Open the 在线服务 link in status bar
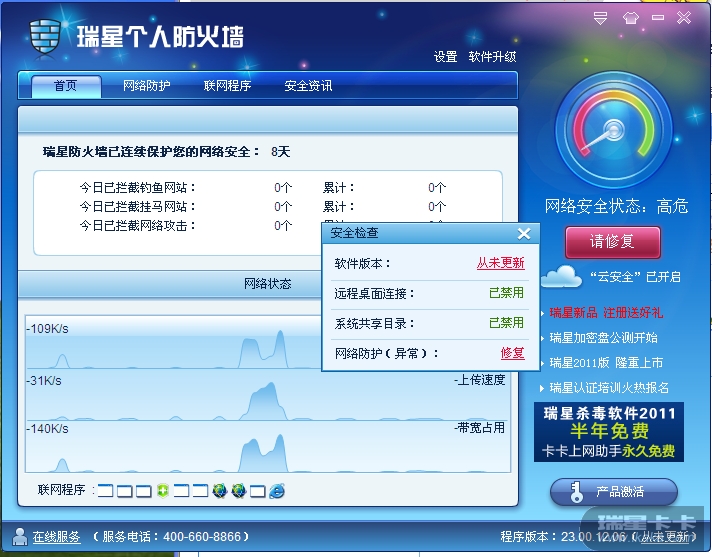The image size is (712, 557). pyautogui.click(x=56, y=537)
